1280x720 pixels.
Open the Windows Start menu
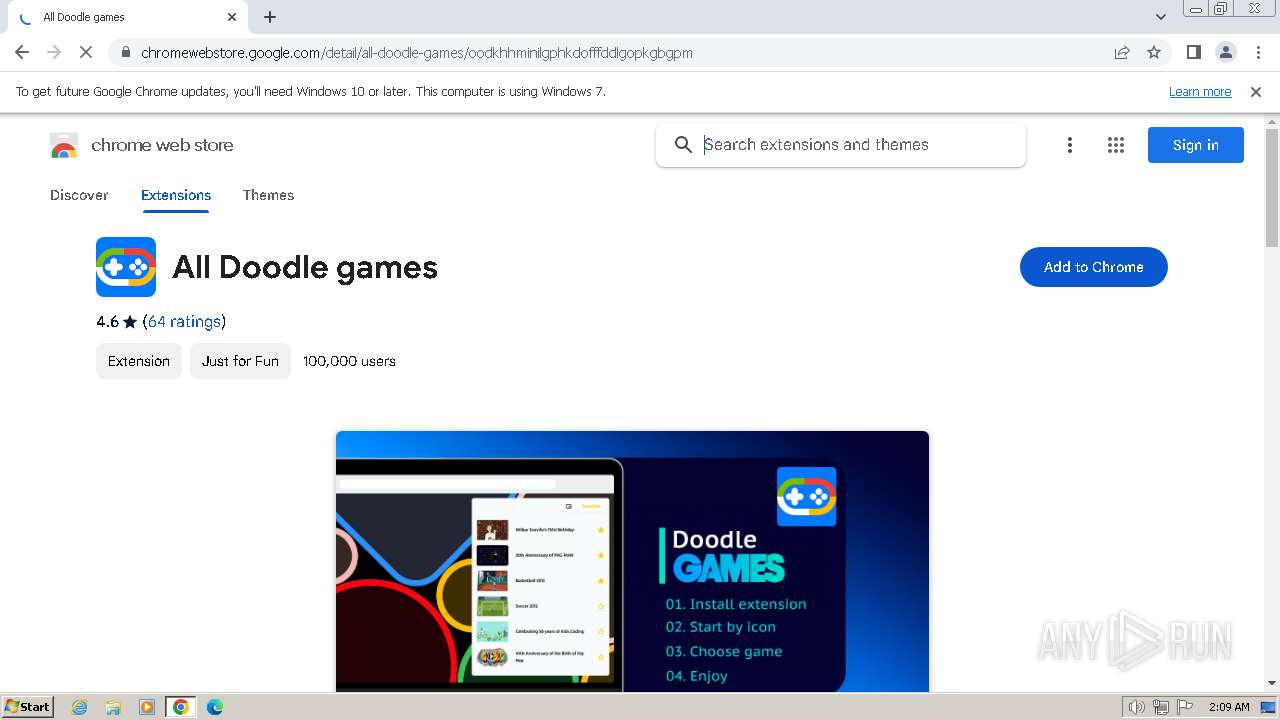tap(27, 707)
